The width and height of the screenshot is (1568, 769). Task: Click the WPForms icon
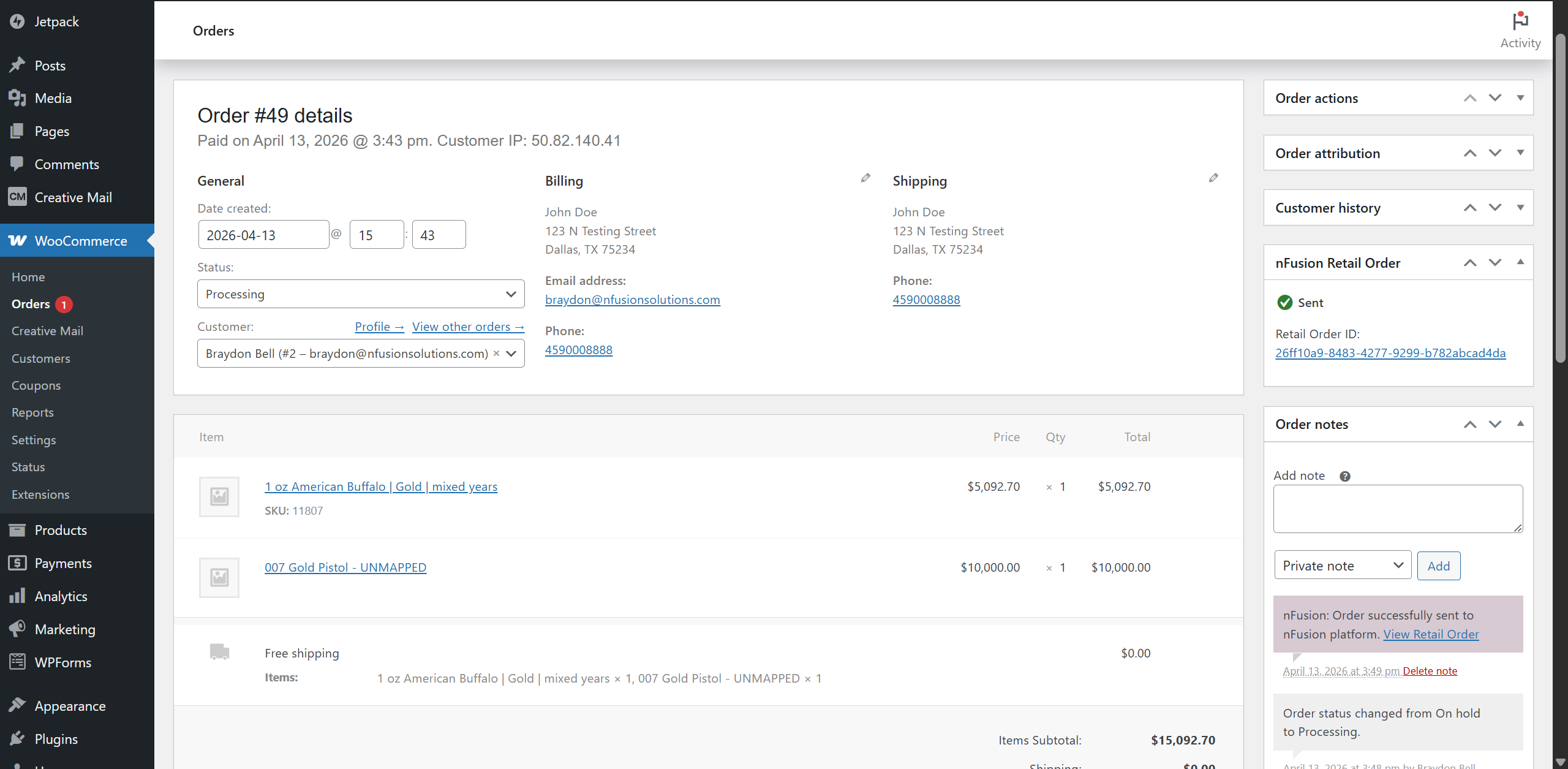(x=17, y=662)
